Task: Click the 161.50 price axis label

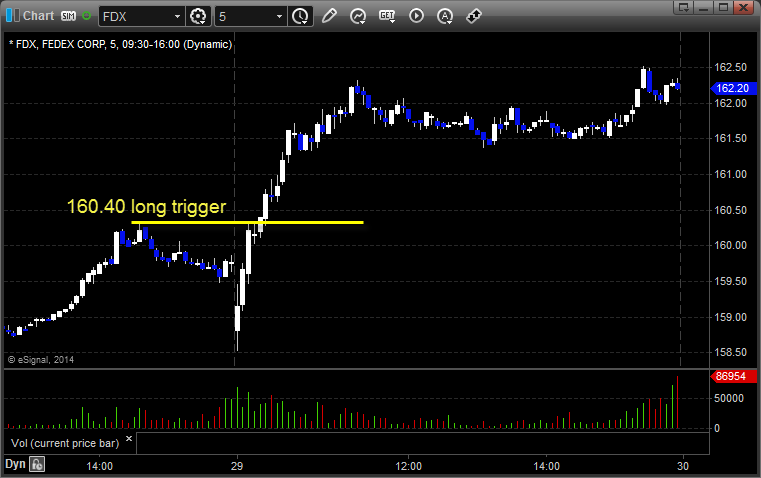Action: [730, 139]
